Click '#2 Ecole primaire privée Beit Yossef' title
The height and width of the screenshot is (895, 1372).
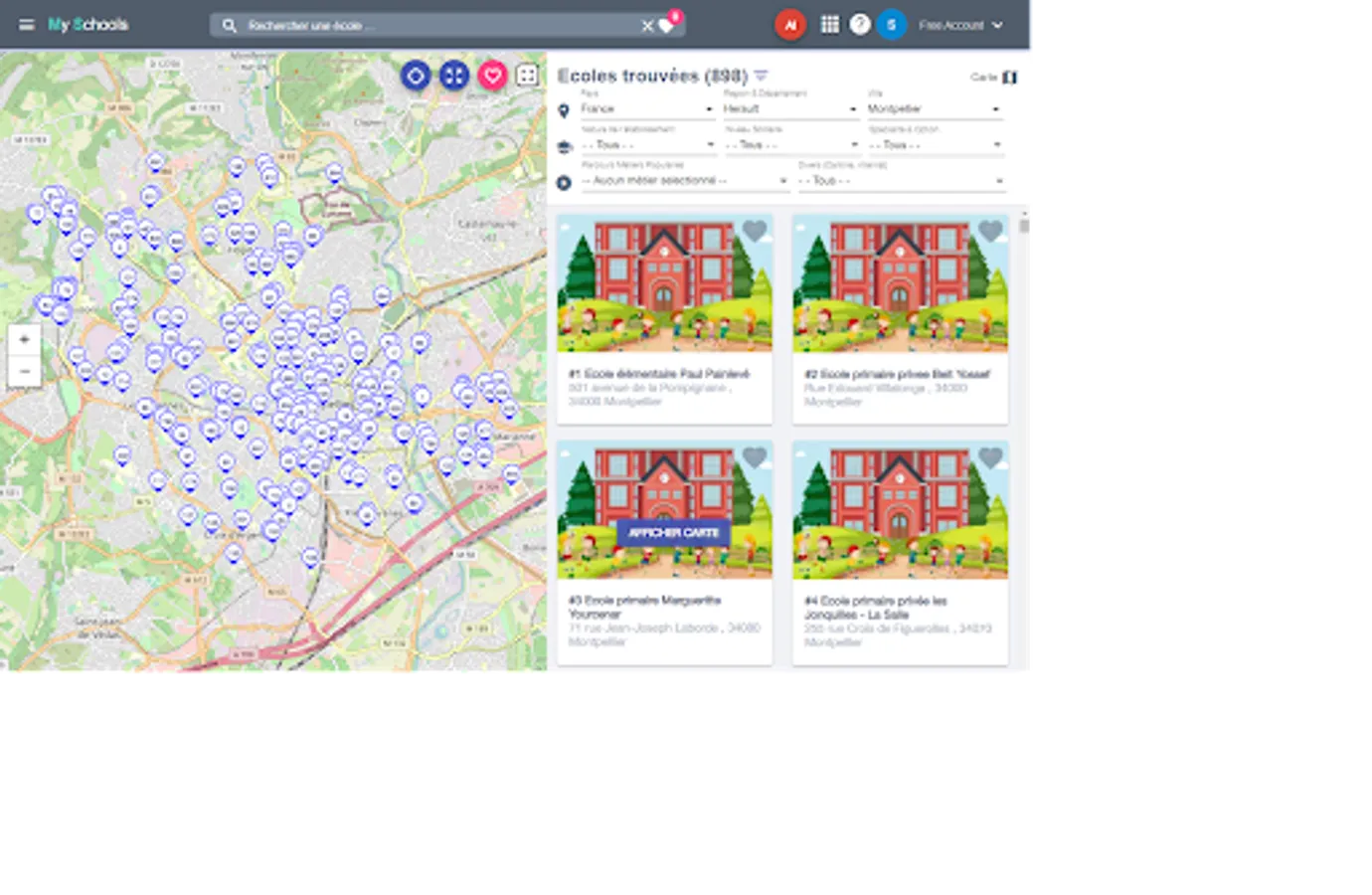(897, 374)
